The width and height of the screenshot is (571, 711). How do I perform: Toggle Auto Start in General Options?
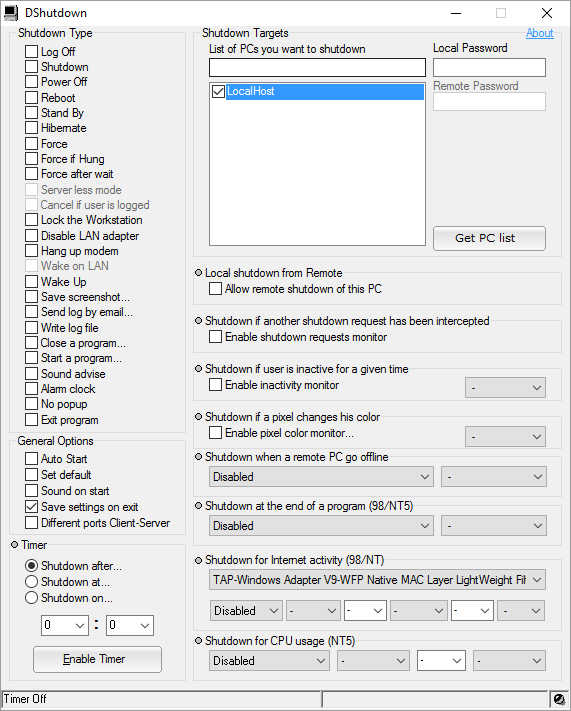click(x=31, y=459)
